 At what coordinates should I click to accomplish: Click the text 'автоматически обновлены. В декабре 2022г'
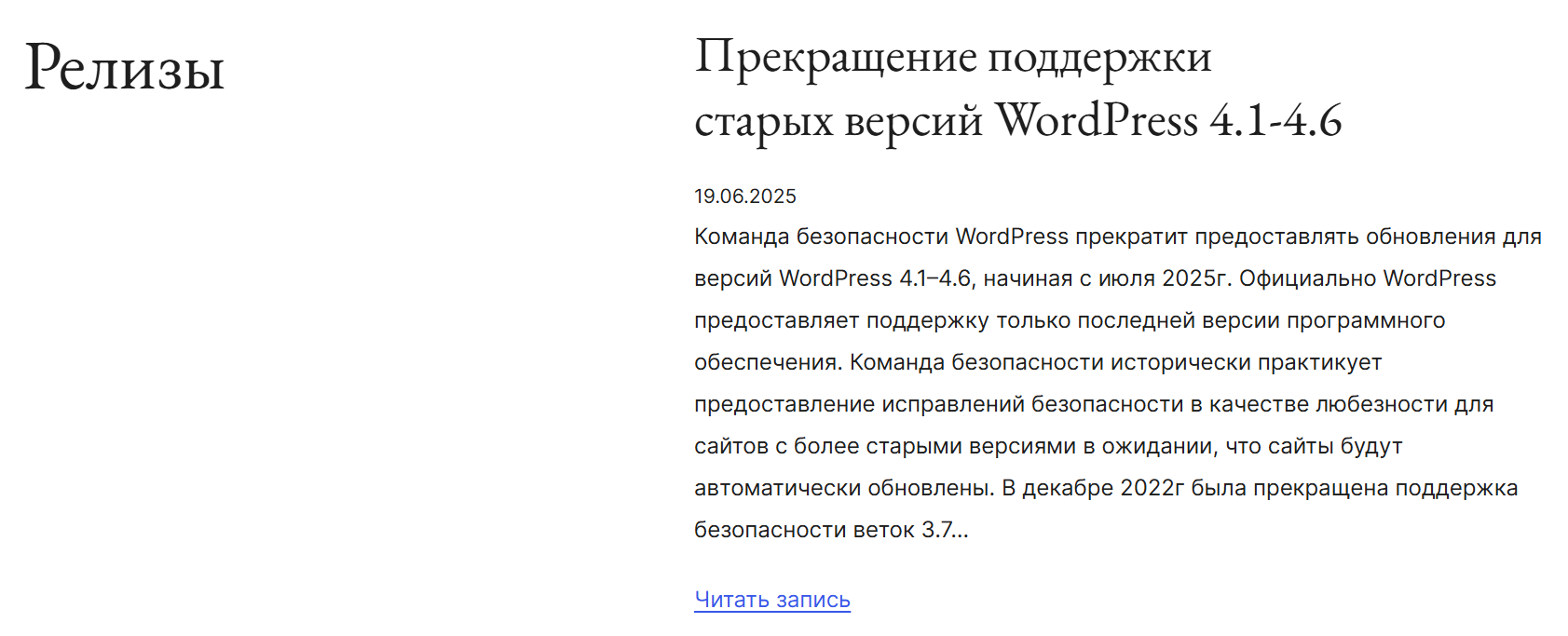click(x=939, y=488)
